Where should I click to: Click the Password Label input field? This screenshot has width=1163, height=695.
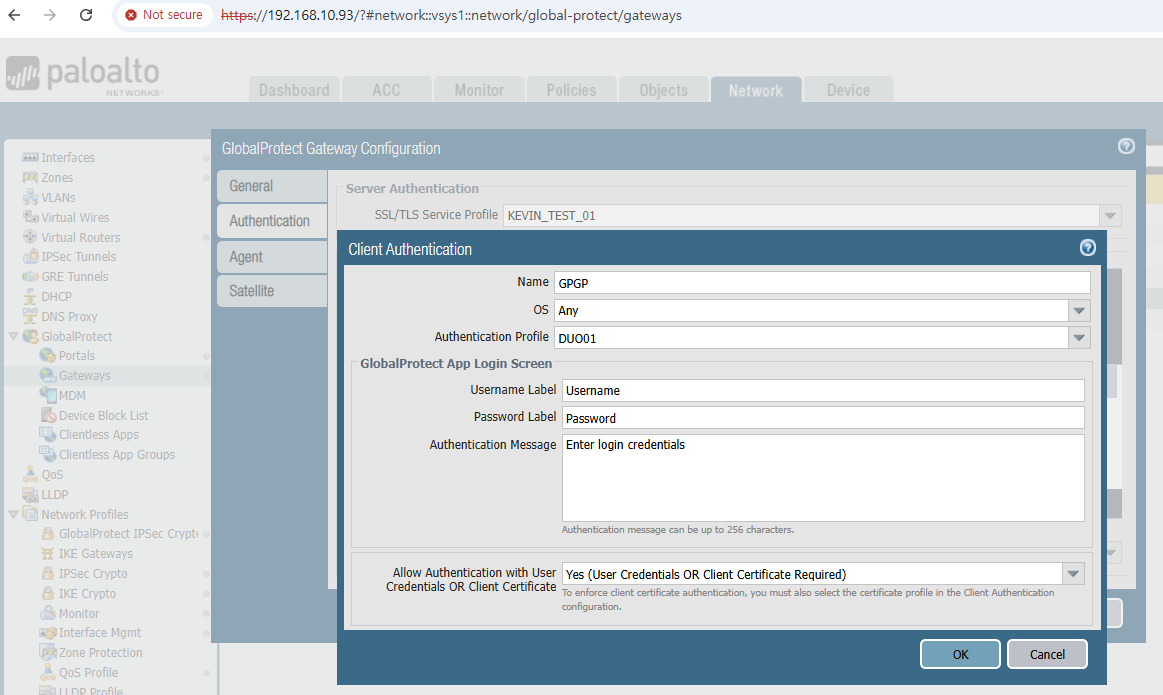[823, 418]
